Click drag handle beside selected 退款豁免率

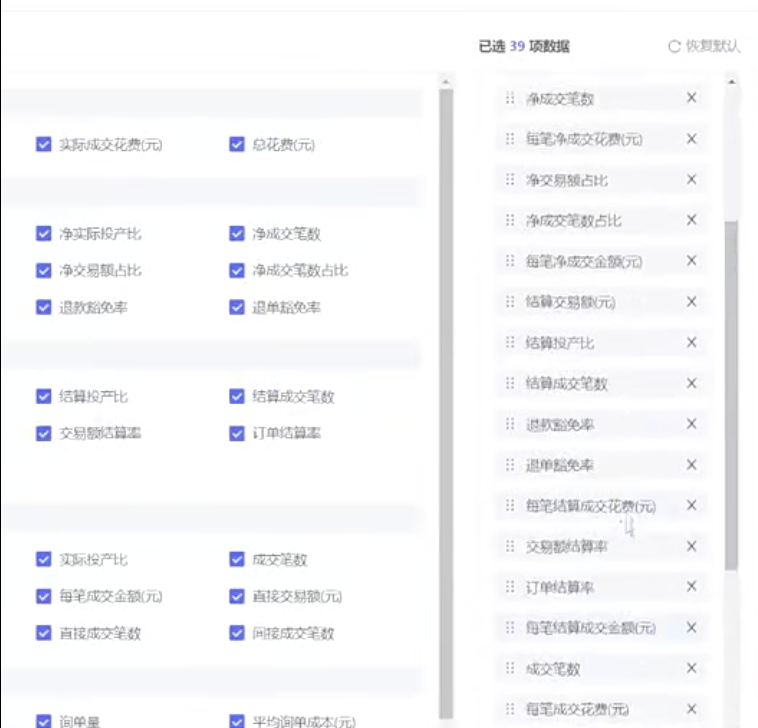pos(510,424)
